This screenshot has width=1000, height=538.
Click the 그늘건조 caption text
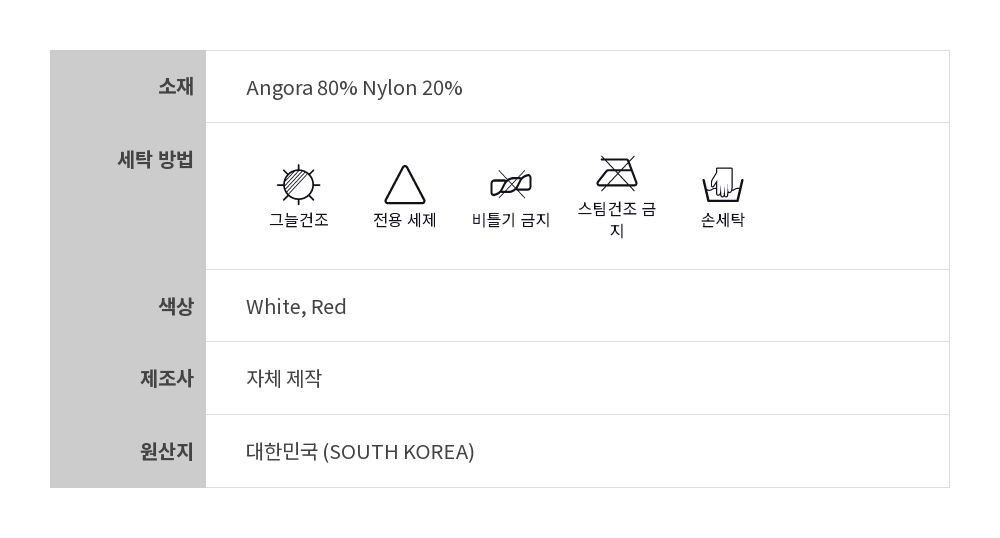pos(298,220)
